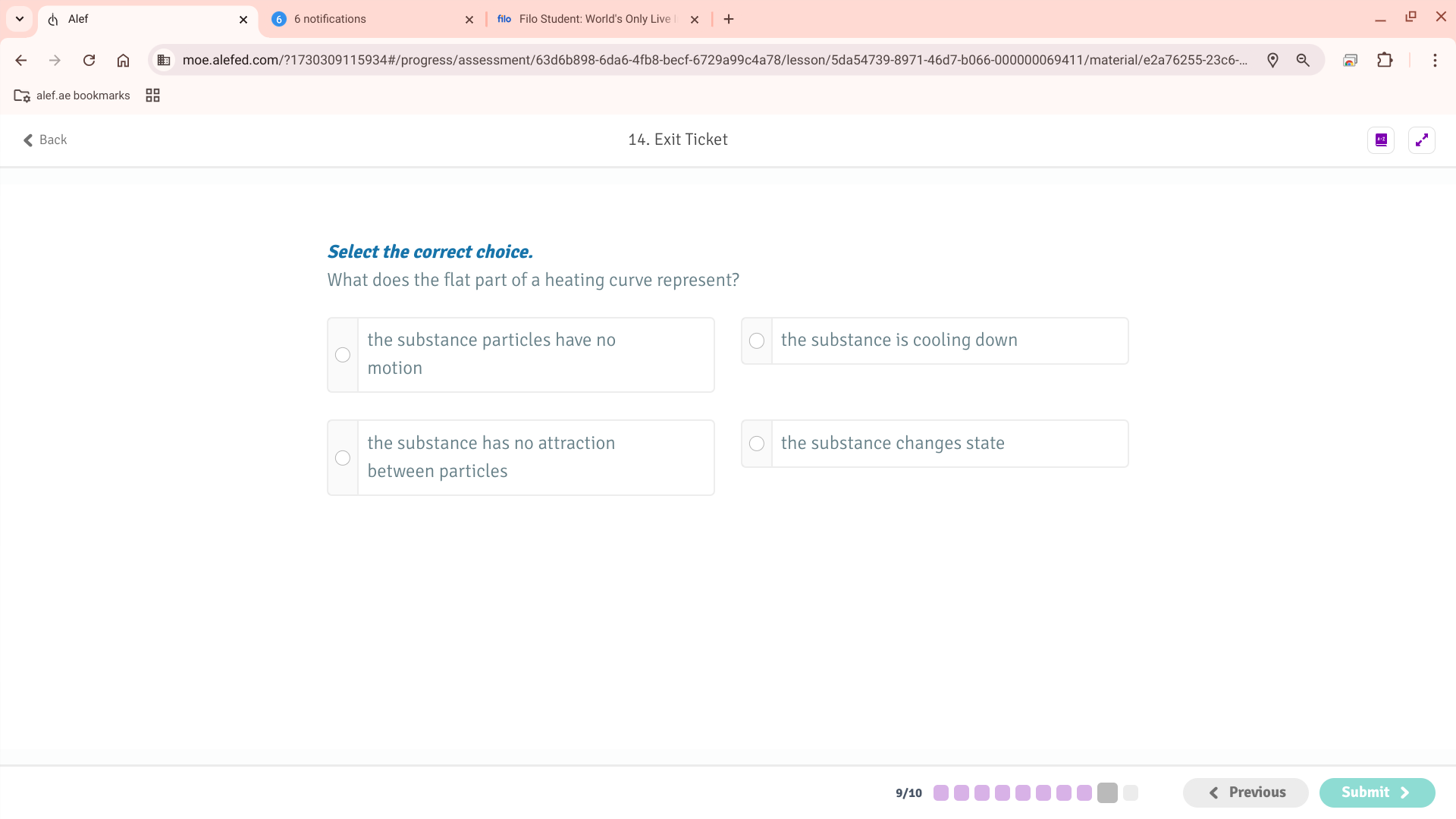The height and width of the screenshot is (819, 1456).
Task: Open the Chrome three-dot menu
Action: [x=1435, y=60]
